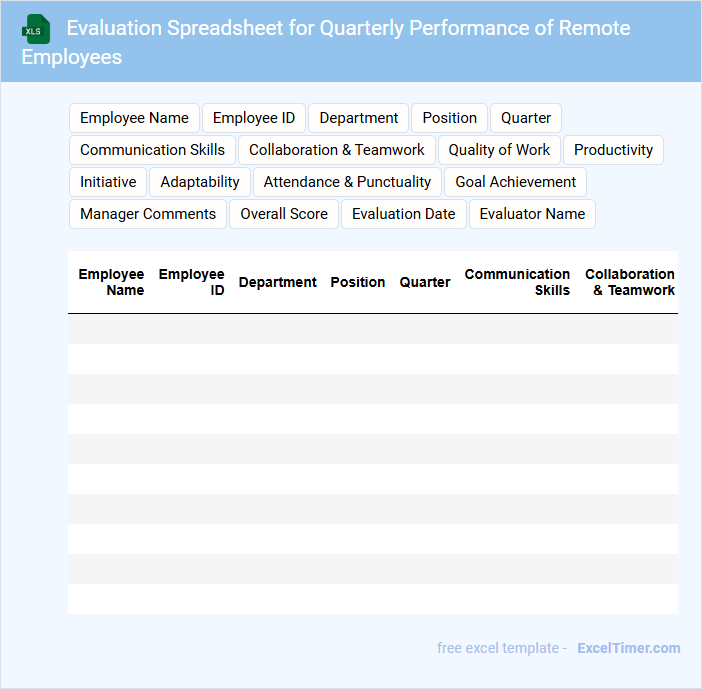This screenshot has height=689, width=702.
Task: Select the Manager Comments tag
Action: coord(148,214)
